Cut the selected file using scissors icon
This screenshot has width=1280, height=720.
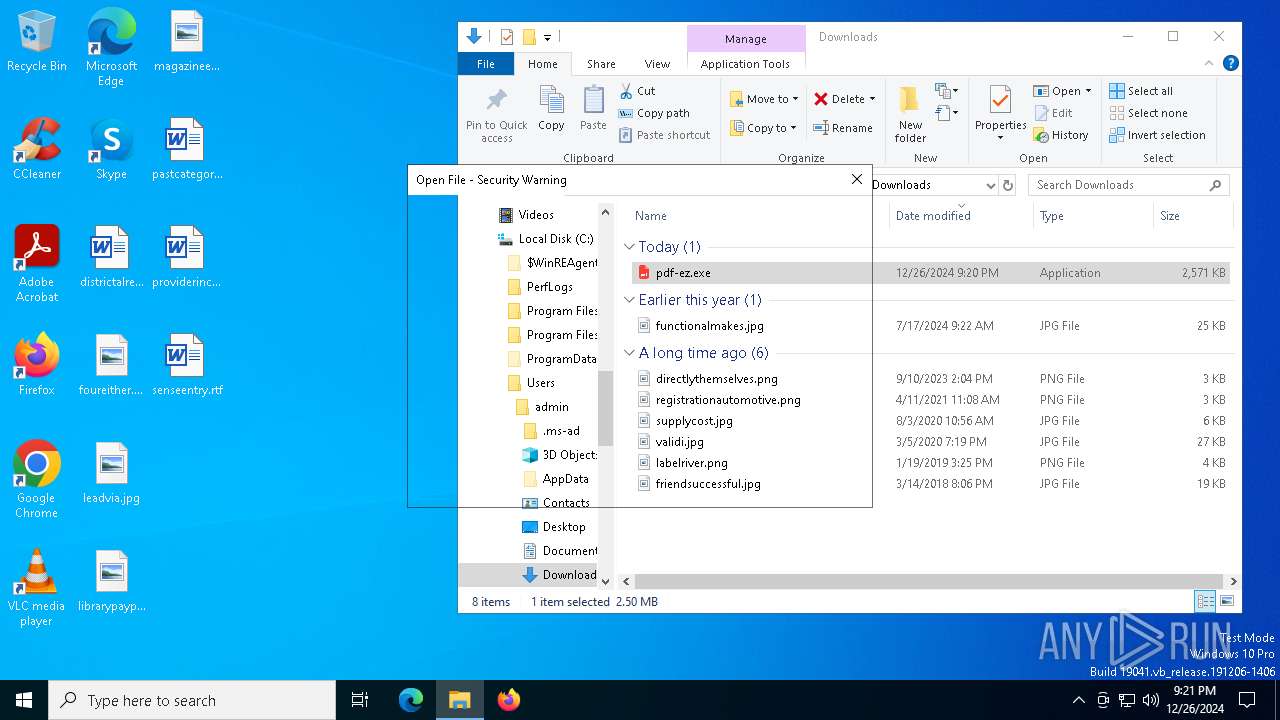coord(637,91)
